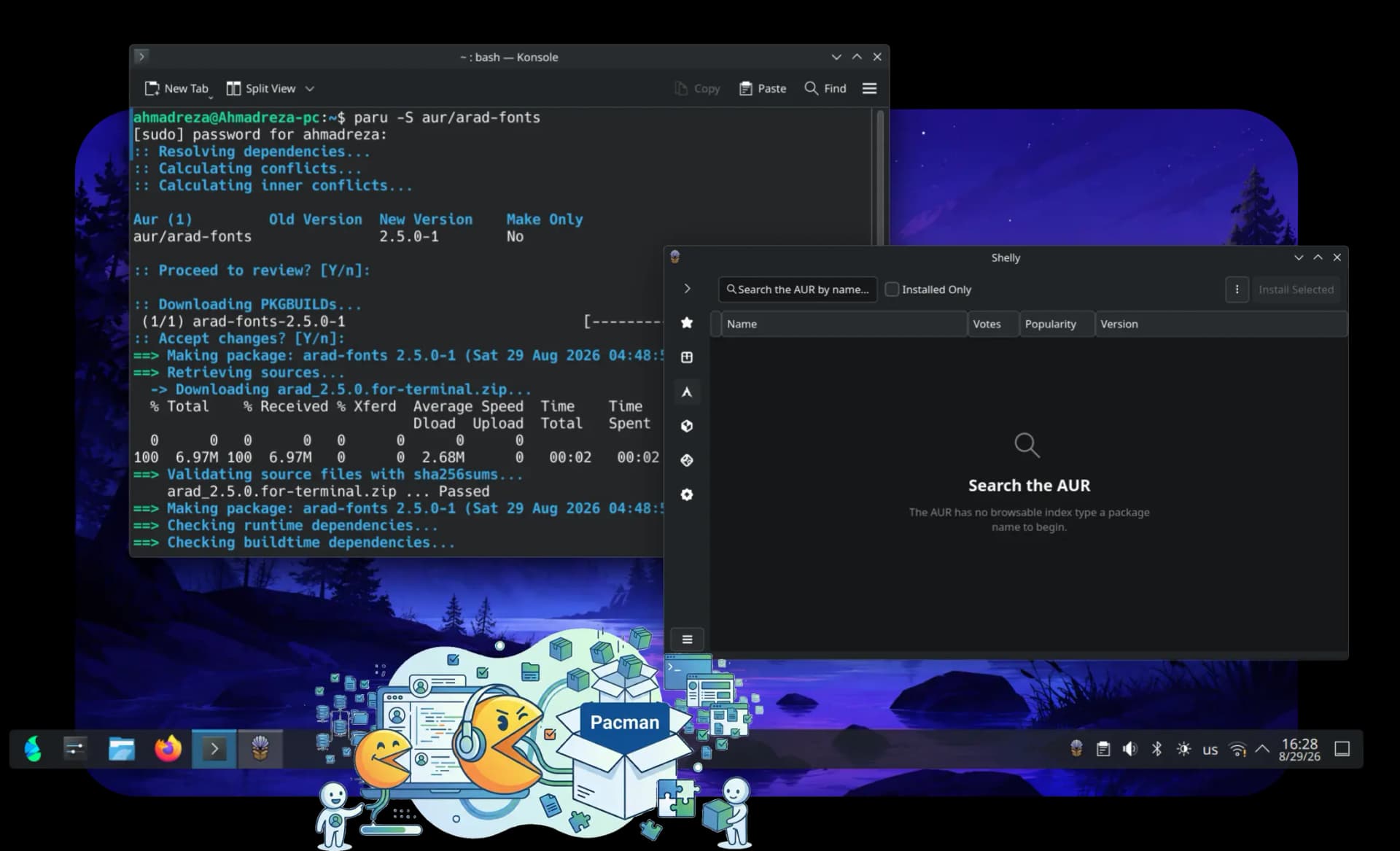Viewport: 1400px width, 851px height.
Task: Launch Firefox from the taskbar
Action: (x=168, y=749)
